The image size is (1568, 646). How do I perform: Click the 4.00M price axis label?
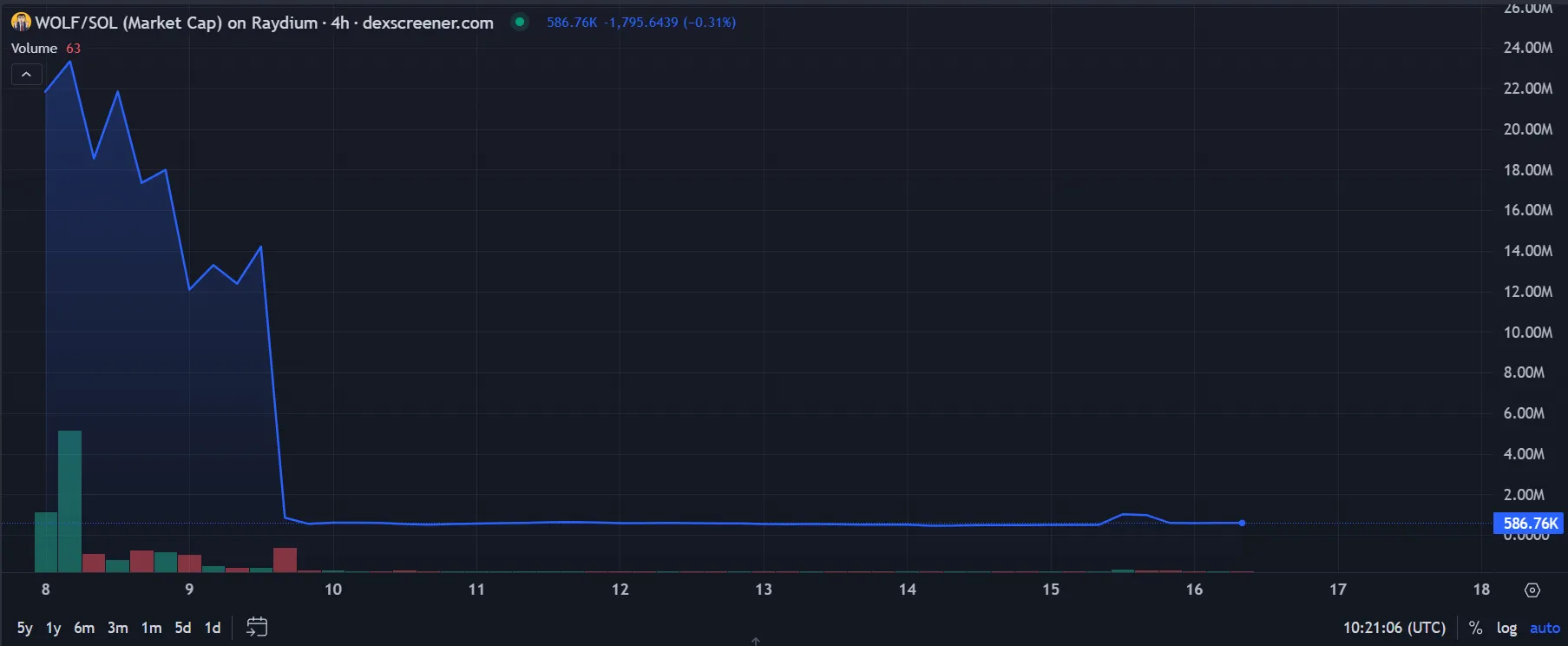(x=1524, y=454)
